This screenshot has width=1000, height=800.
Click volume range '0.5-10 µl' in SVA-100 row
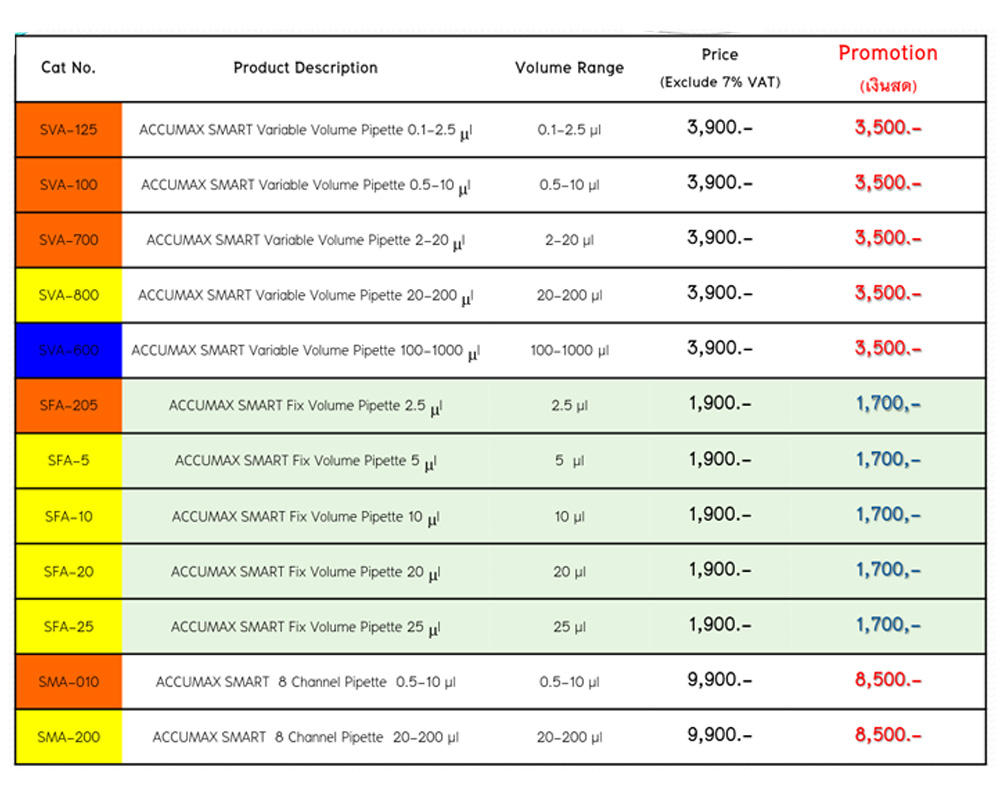[x=570, y=185]
